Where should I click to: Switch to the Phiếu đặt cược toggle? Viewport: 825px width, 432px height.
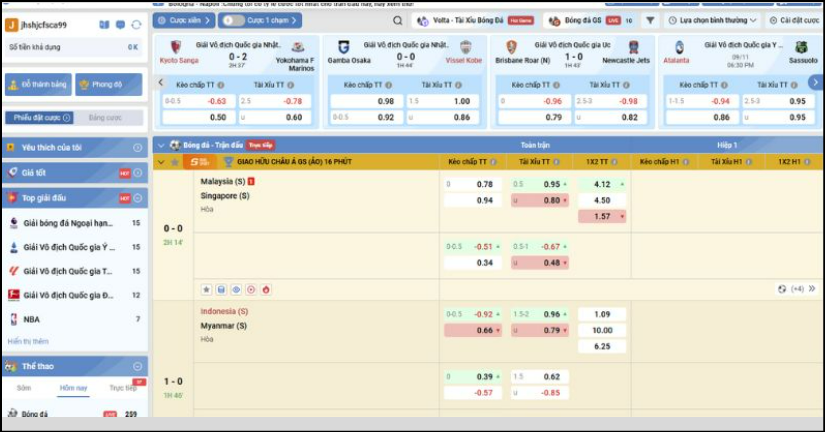point(38,118)
